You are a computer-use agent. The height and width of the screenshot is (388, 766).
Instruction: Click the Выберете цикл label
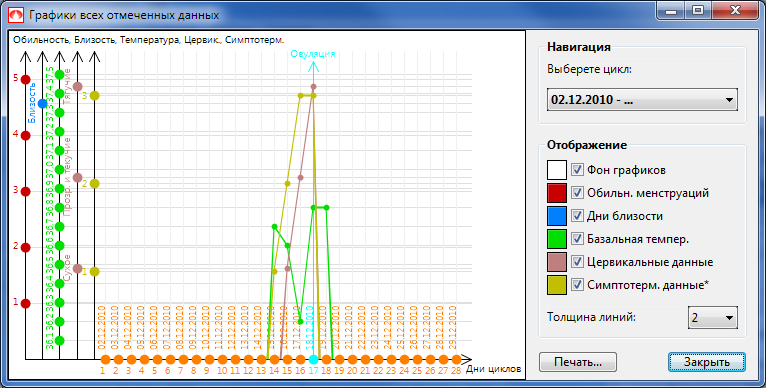[590, 69]
